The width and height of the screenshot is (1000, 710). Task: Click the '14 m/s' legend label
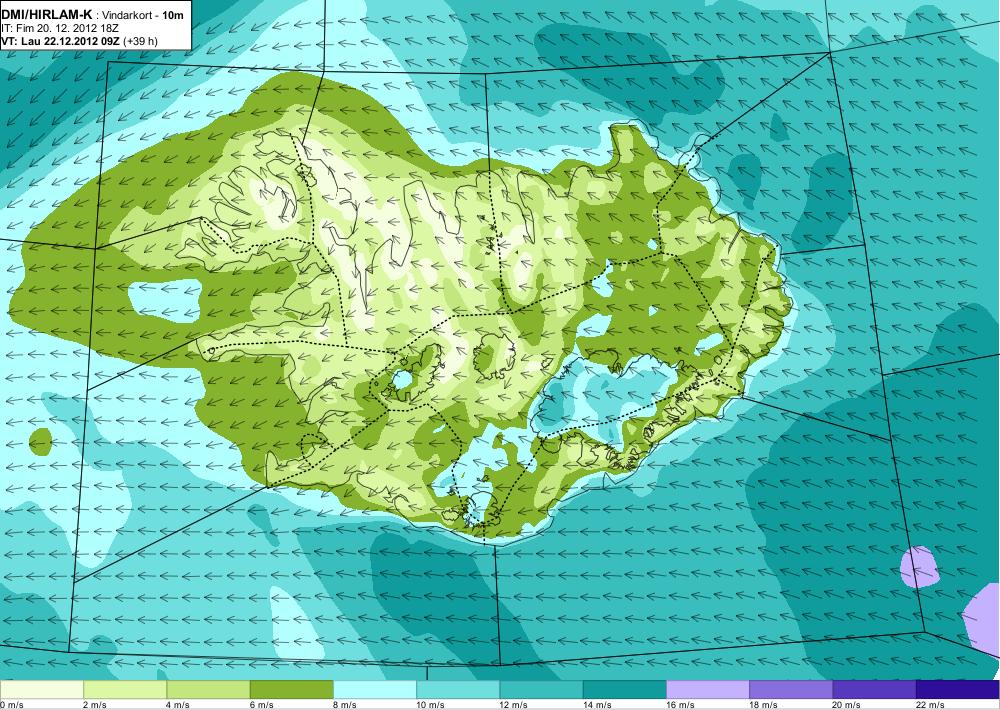(597, 705)
